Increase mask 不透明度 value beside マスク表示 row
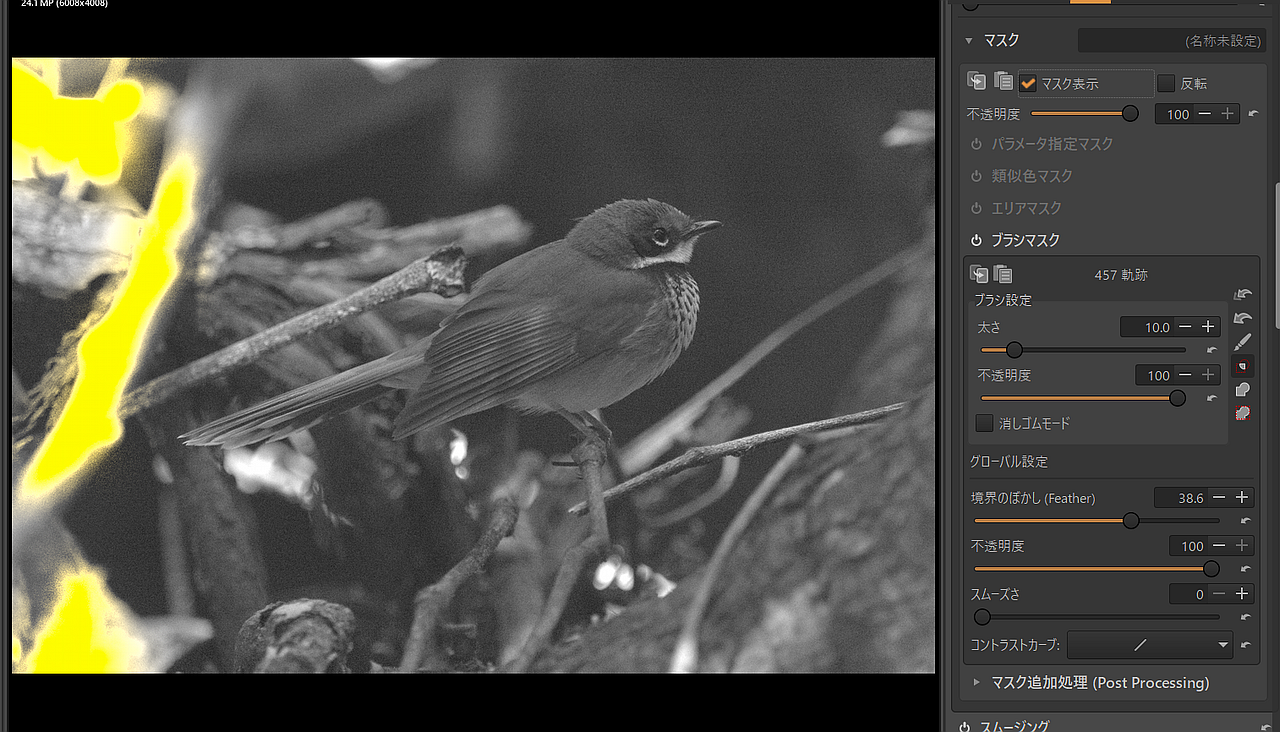This screenshot has width=1280, height=732. (x=1228, y=114)
